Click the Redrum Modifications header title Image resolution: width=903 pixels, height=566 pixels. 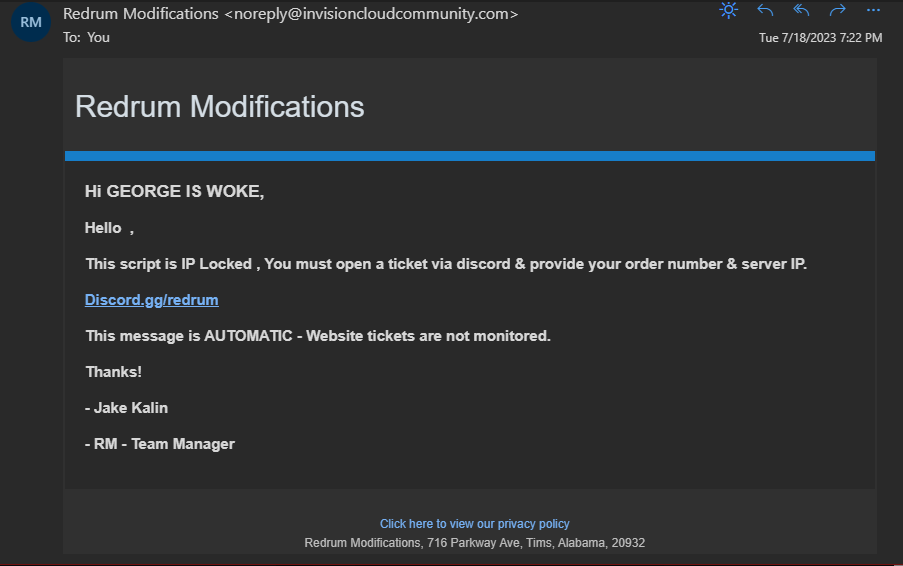click(219, 106)
